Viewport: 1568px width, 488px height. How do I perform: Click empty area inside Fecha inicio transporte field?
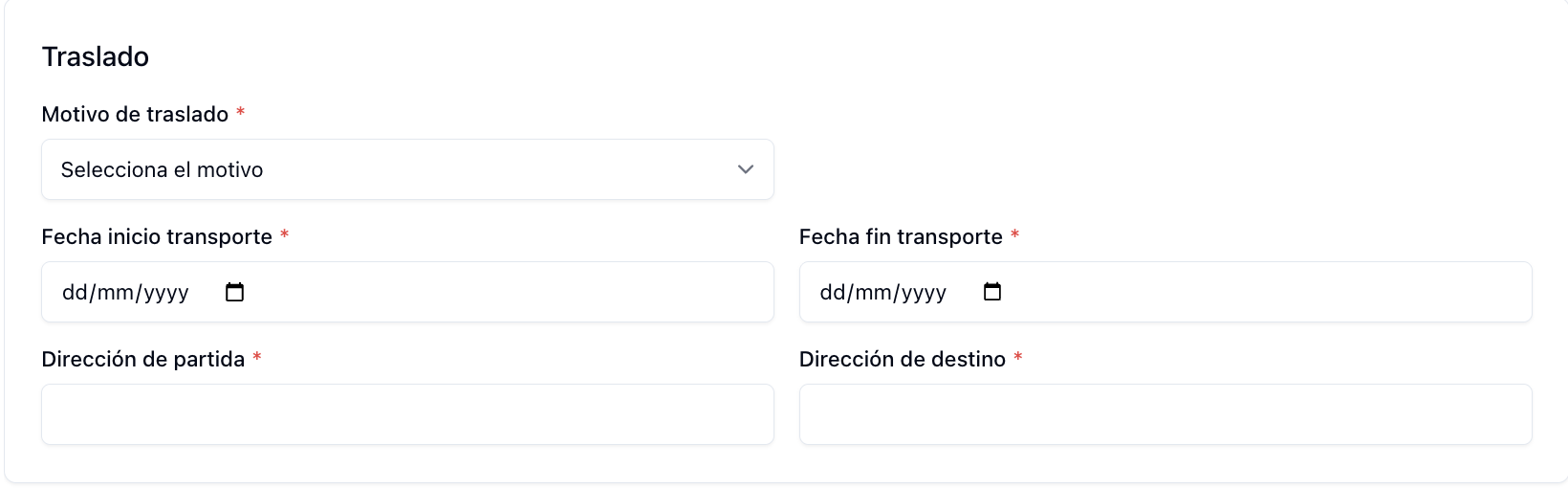(x=507, y=292)
